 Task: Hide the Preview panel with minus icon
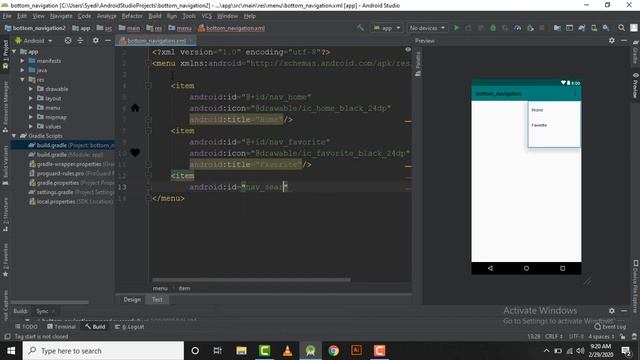624,40
